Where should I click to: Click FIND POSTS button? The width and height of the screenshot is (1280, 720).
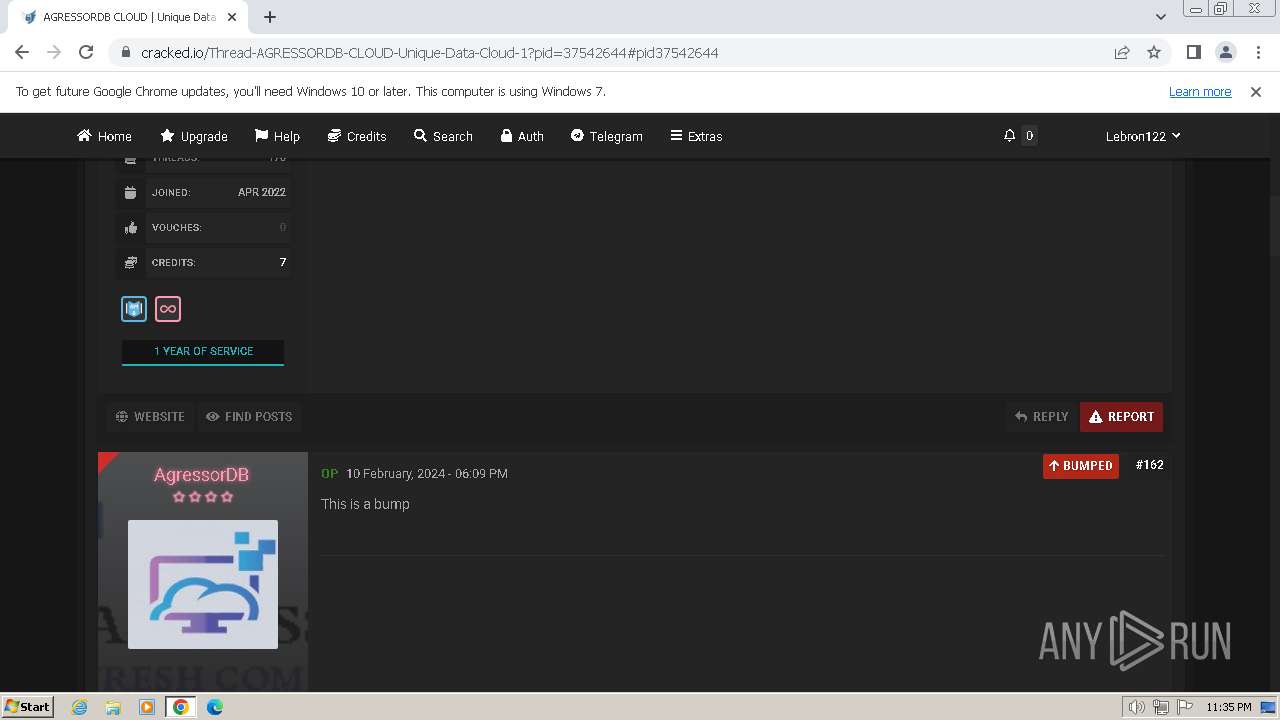(x=249, y=417)
